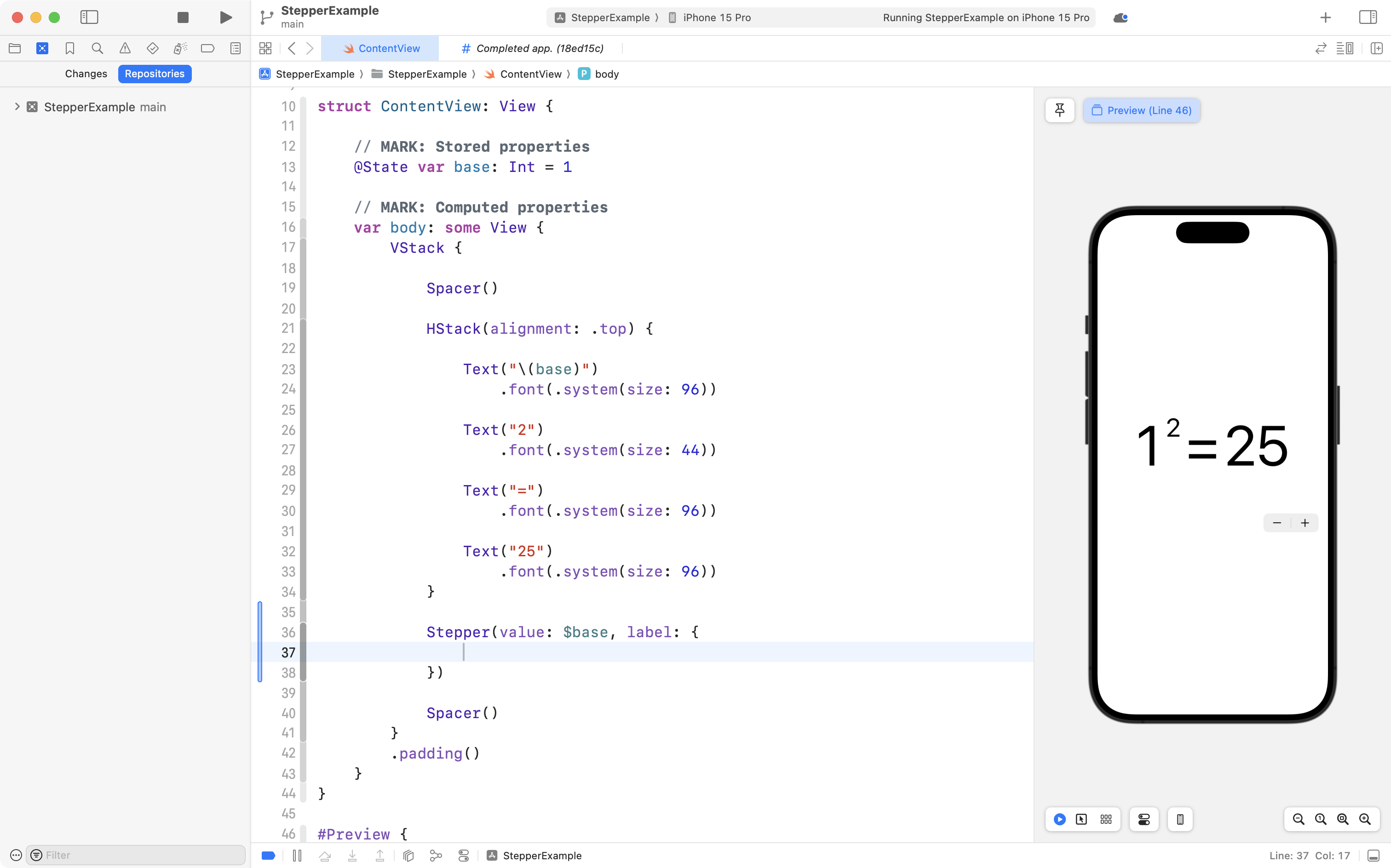1391x868 pixels.
Task: Switch to selectable preview mode
Action: pos(1081,819)
